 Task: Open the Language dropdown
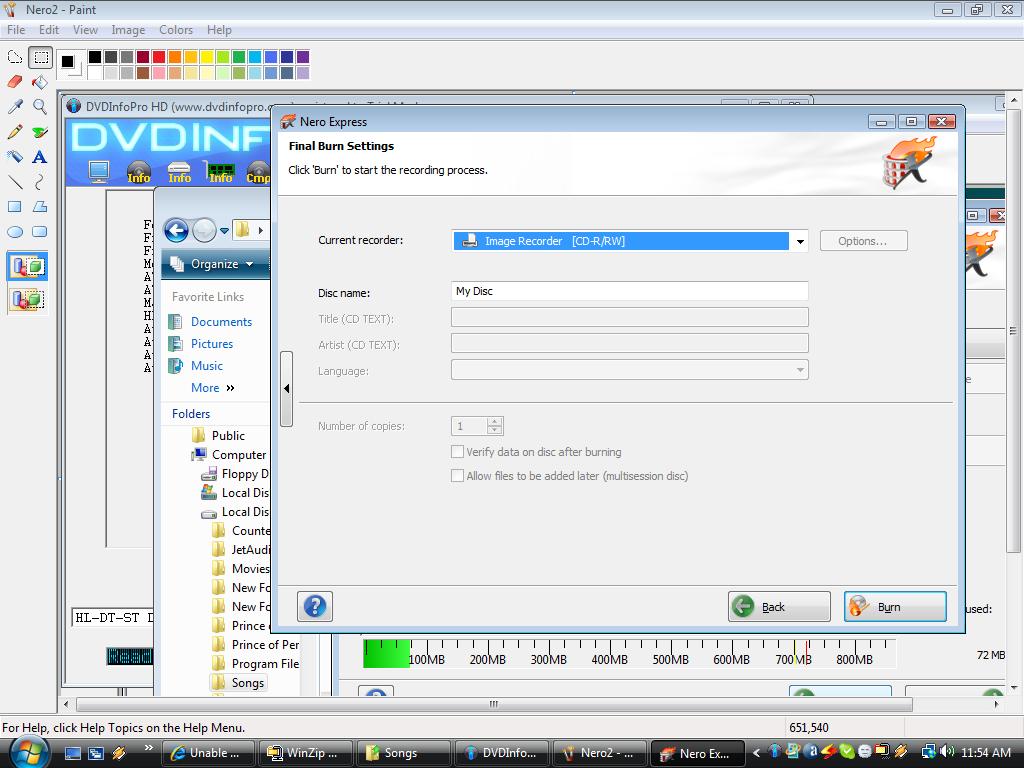pos(799,370)
